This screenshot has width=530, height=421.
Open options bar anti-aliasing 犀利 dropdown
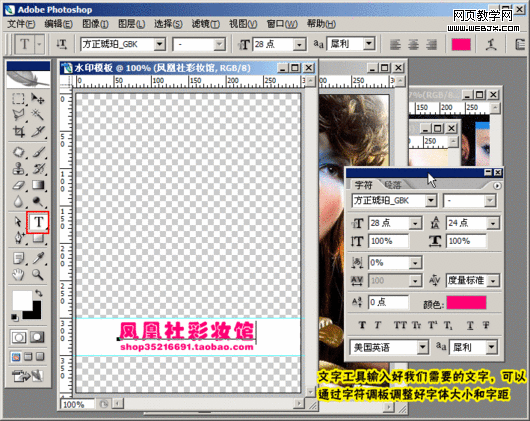click(369, 44)
